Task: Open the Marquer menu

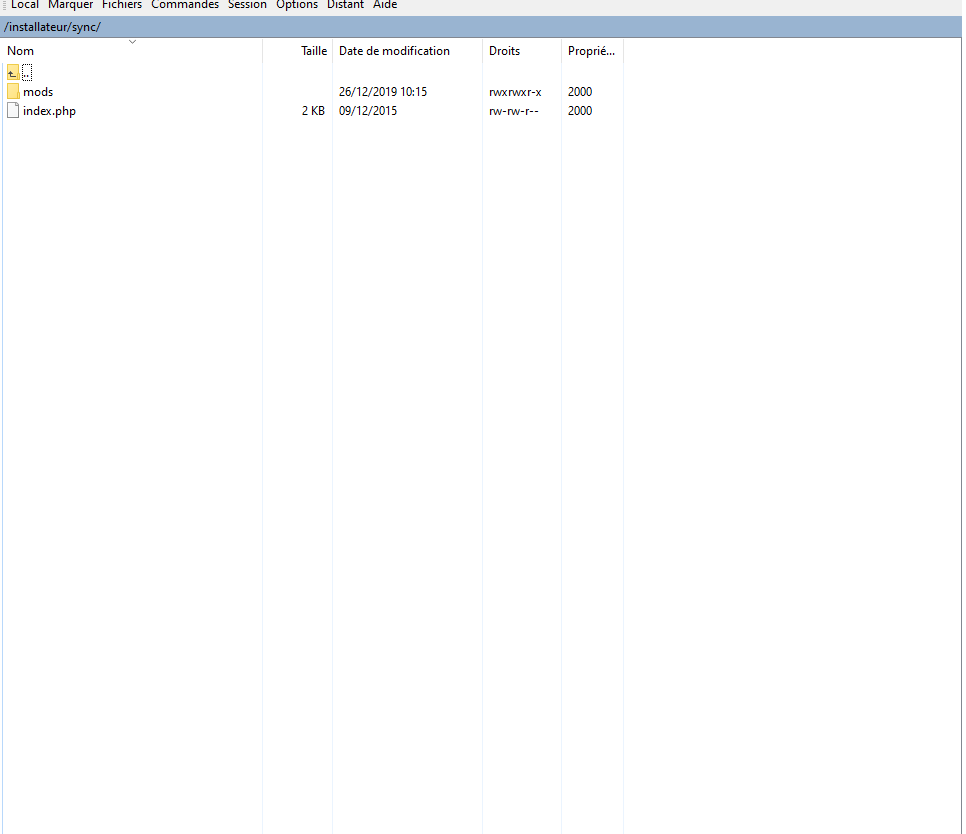Action: click(x=70, y=5)
